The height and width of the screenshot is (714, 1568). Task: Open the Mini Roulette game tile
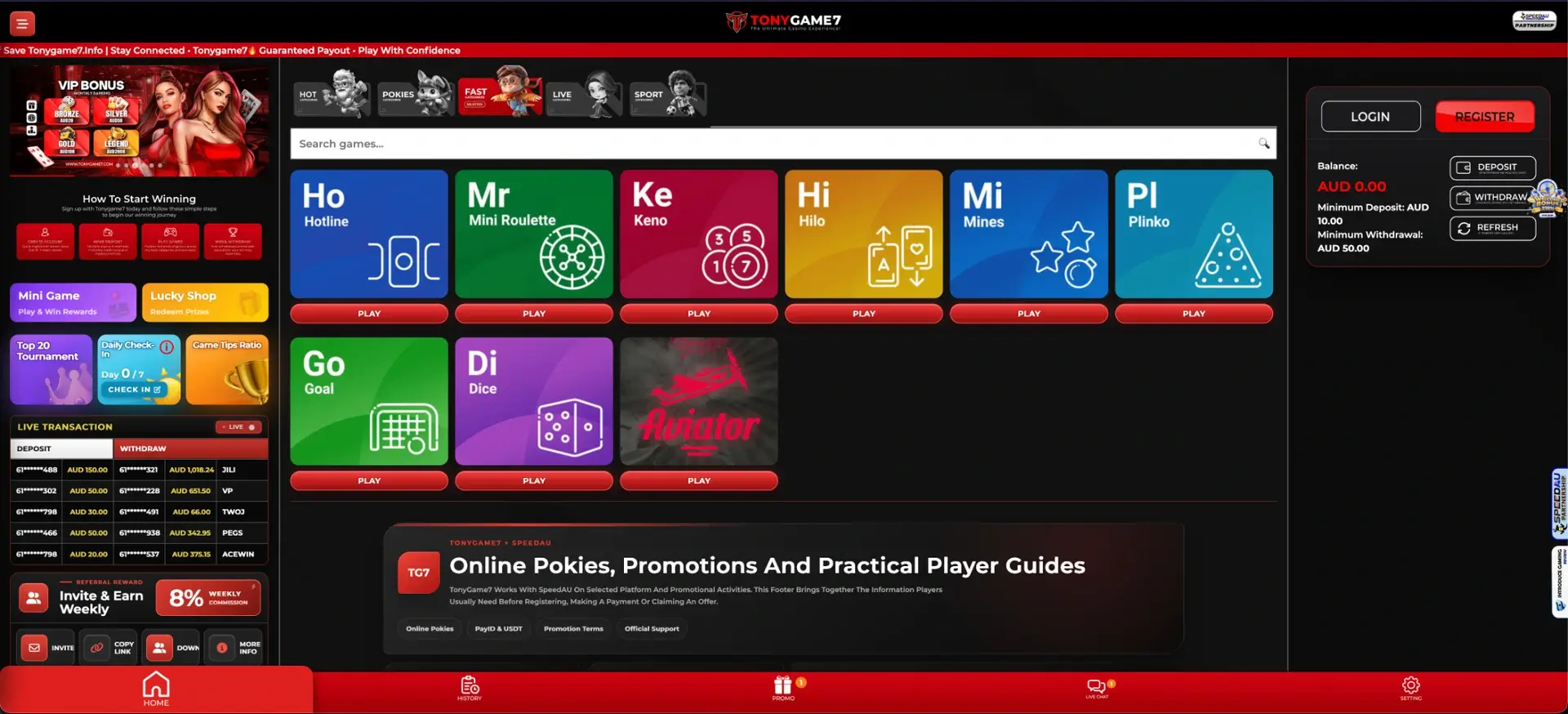click(x=534, y=234)
